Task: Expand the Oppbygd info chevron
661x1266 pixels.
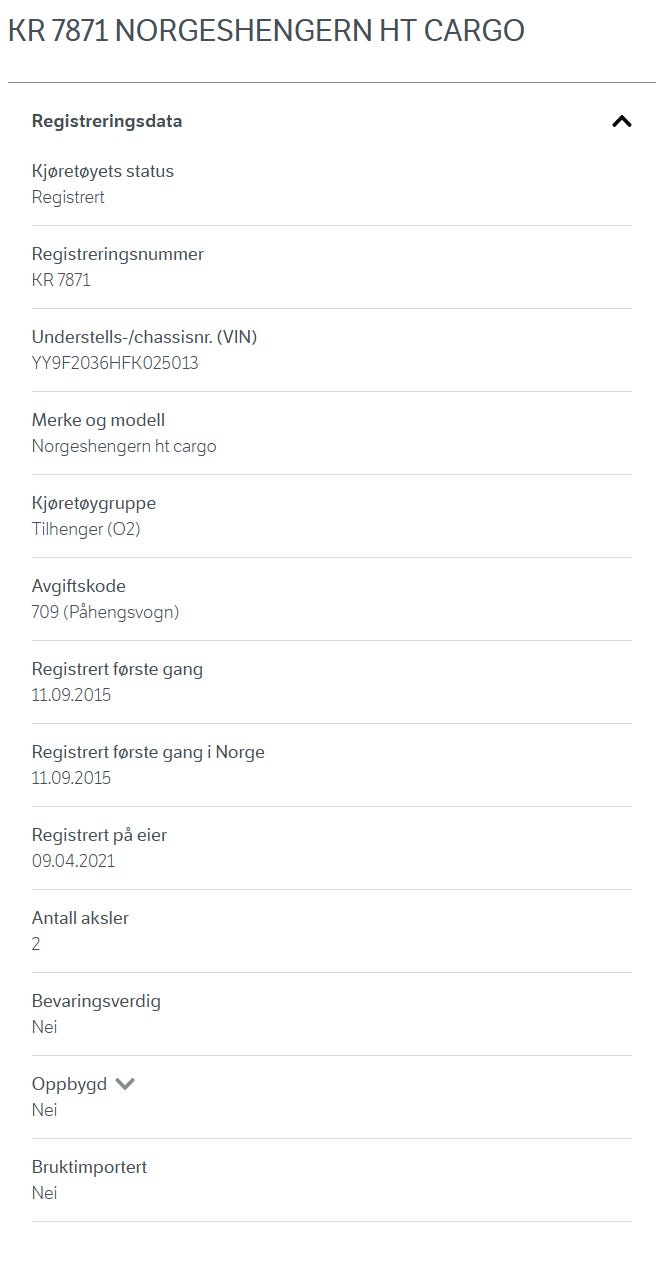Action: coord(125,1084)
